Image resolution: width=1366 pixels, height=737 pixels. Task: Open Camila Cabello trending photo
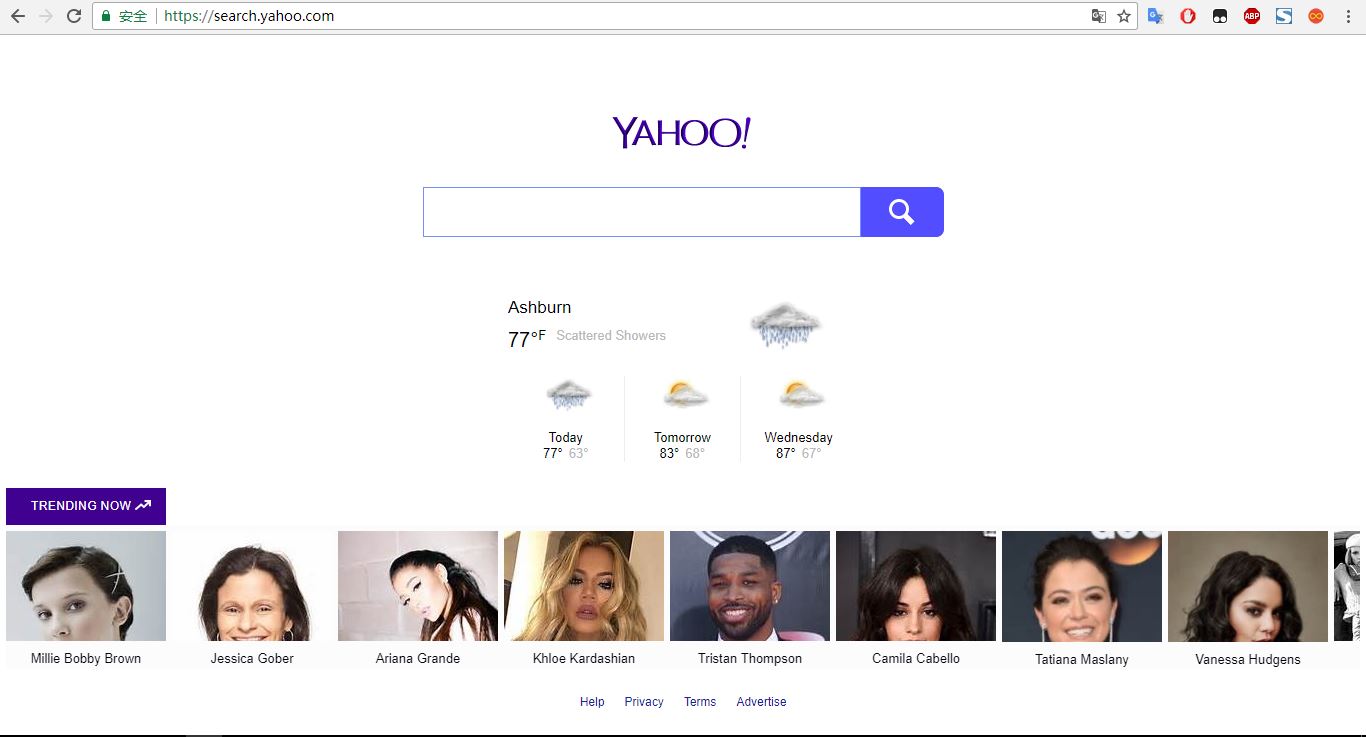pos(916,586)
